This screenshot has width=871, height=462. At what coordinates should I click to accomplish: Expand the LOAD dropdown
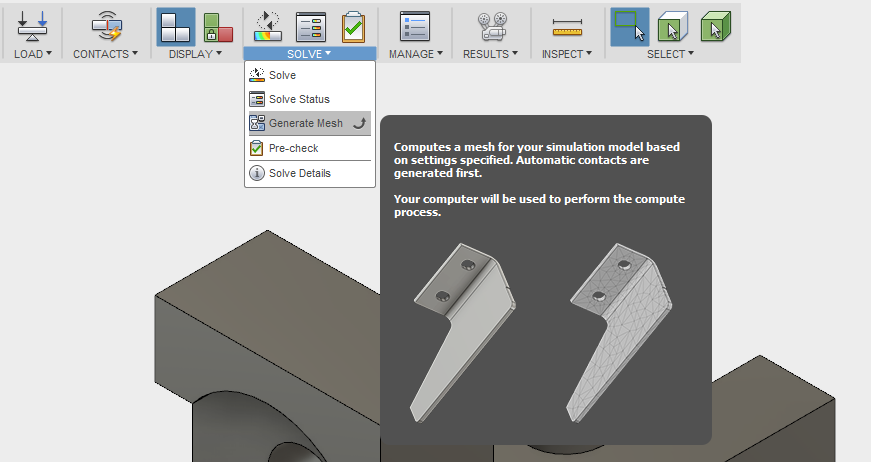tap(33, 54)
